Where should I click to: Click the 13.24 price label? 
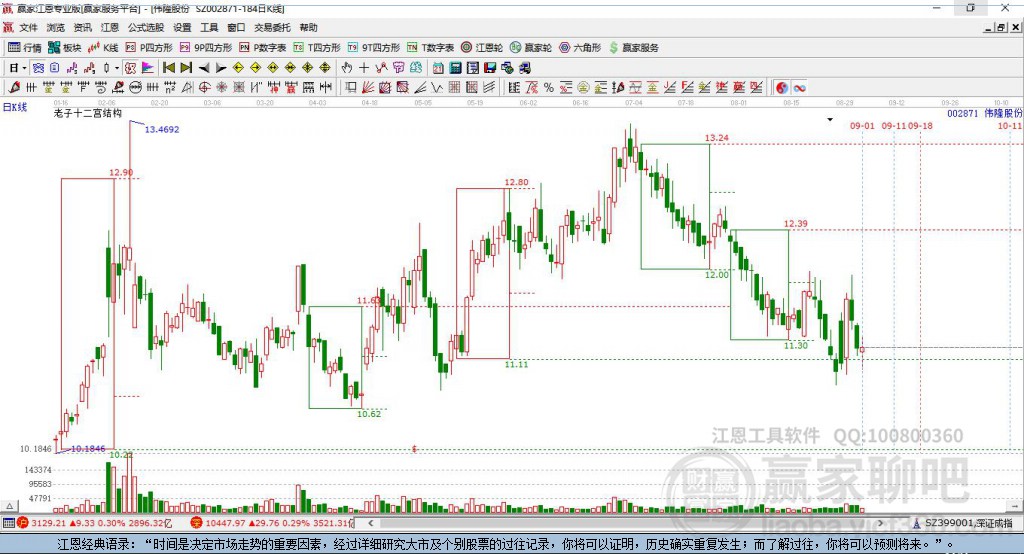[716, 138]
